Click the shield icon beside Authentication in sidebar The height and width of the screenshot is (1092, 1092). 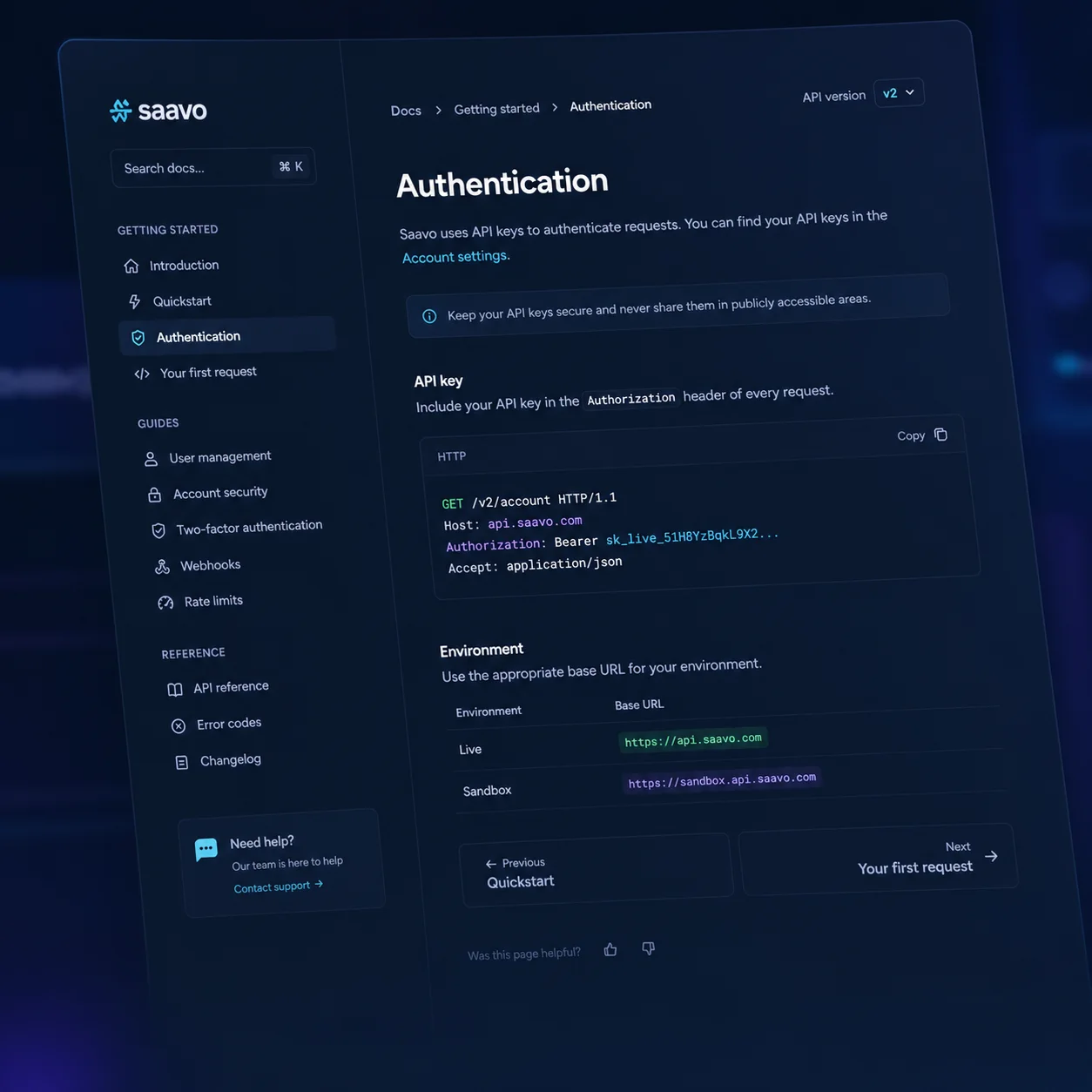138,338
